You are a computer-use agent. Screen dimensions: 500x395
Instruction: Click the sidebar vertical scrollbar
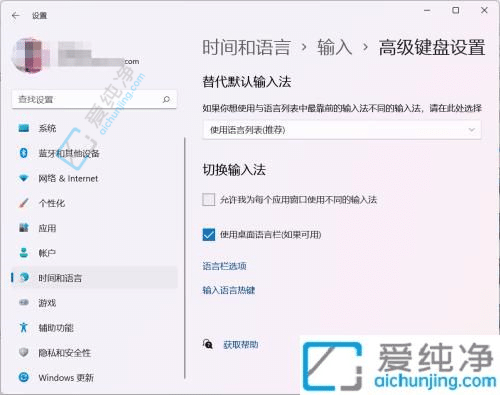point(185,258)
